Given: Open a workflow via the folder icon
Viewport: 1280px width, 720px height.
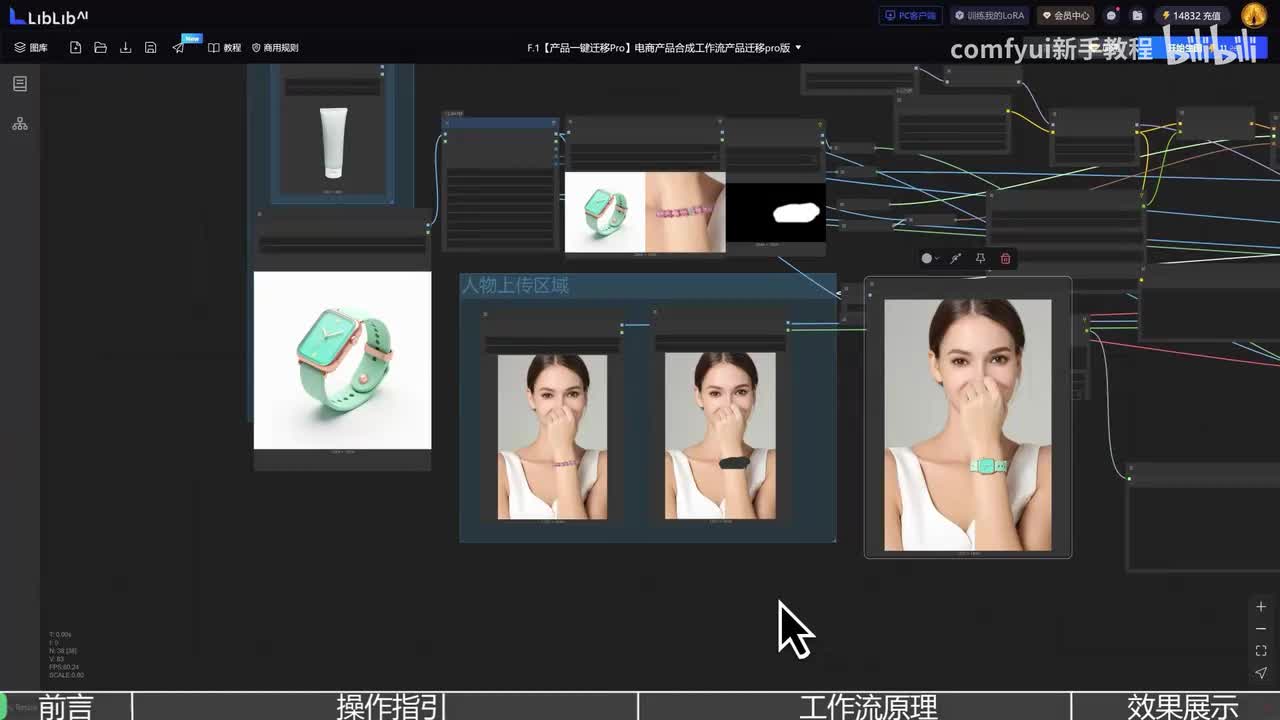Looking at the screenshot, I should coord(100,48).
